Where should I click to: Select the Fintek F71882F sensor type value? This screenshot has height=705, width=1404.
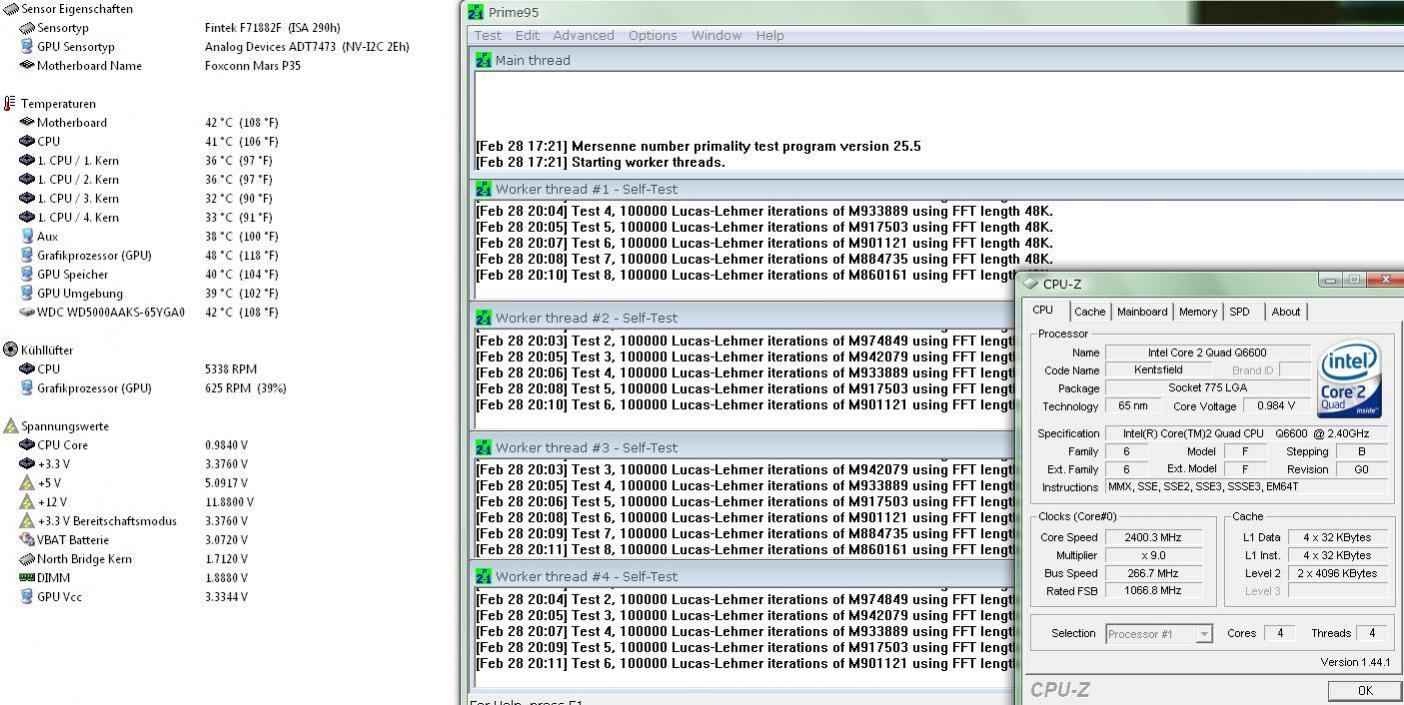(272, 27)
